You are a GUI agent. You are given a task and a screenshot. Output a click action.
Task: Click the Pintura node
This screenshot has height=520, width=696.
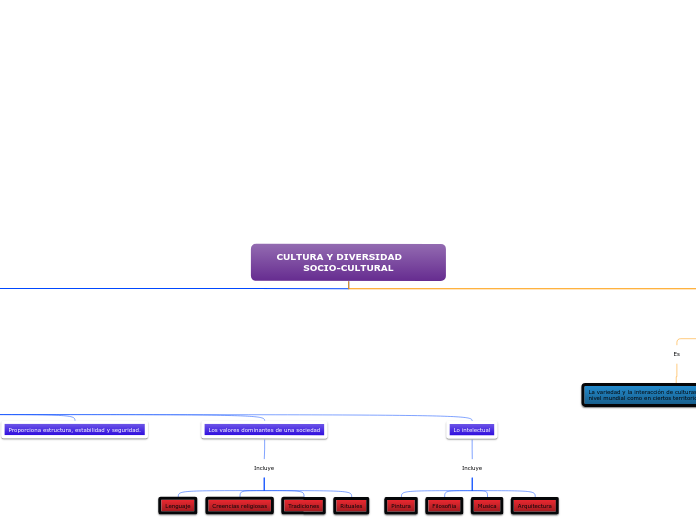tap(401, 506)
